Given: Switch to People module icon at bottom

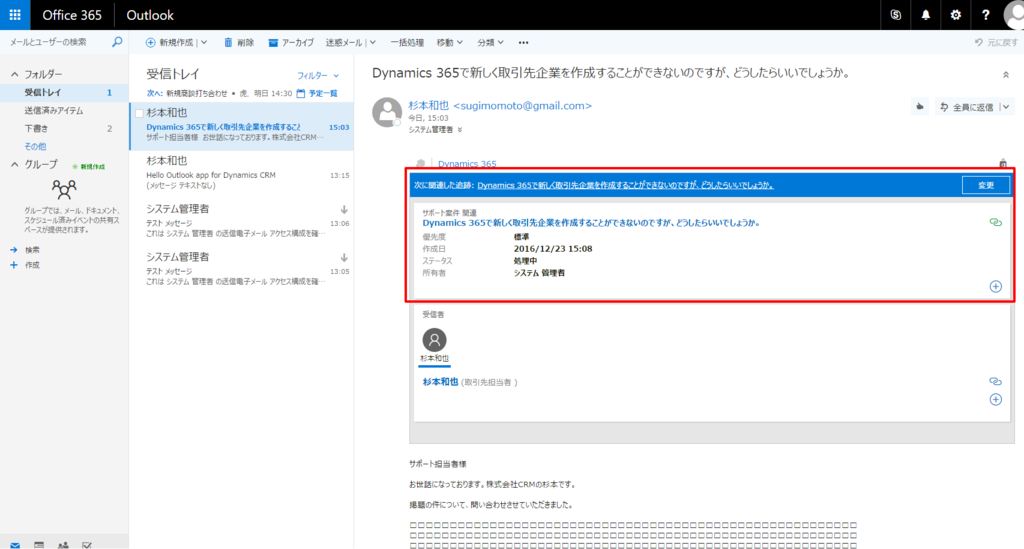Looking at the screenshot, I should point(63,544).
